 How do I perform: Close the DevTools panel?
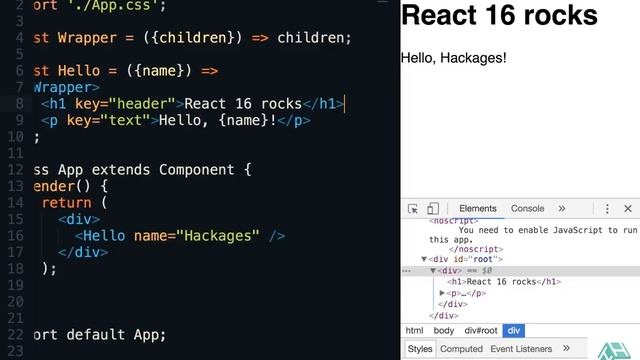(628, 209)
